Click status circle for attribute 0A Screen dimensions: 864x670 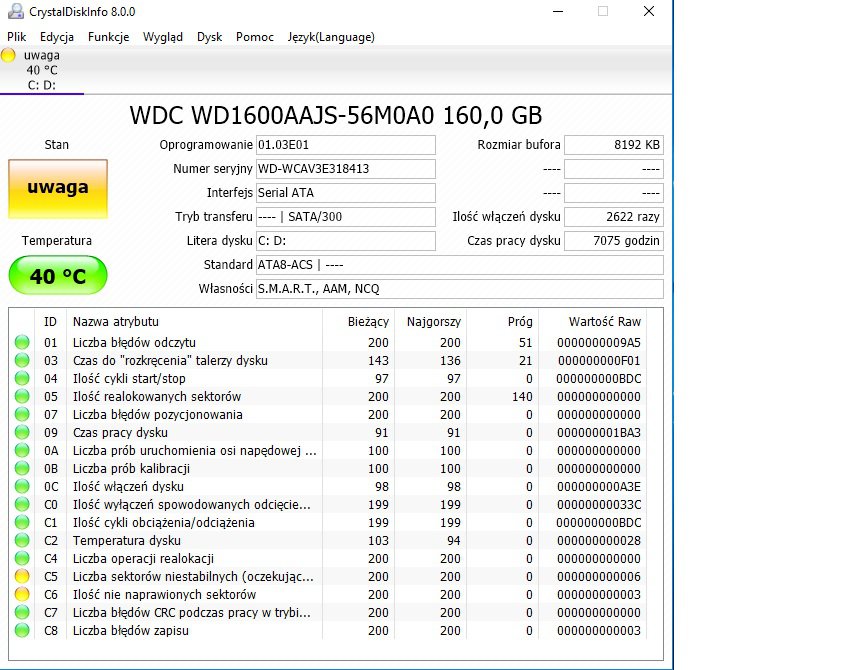22,450
